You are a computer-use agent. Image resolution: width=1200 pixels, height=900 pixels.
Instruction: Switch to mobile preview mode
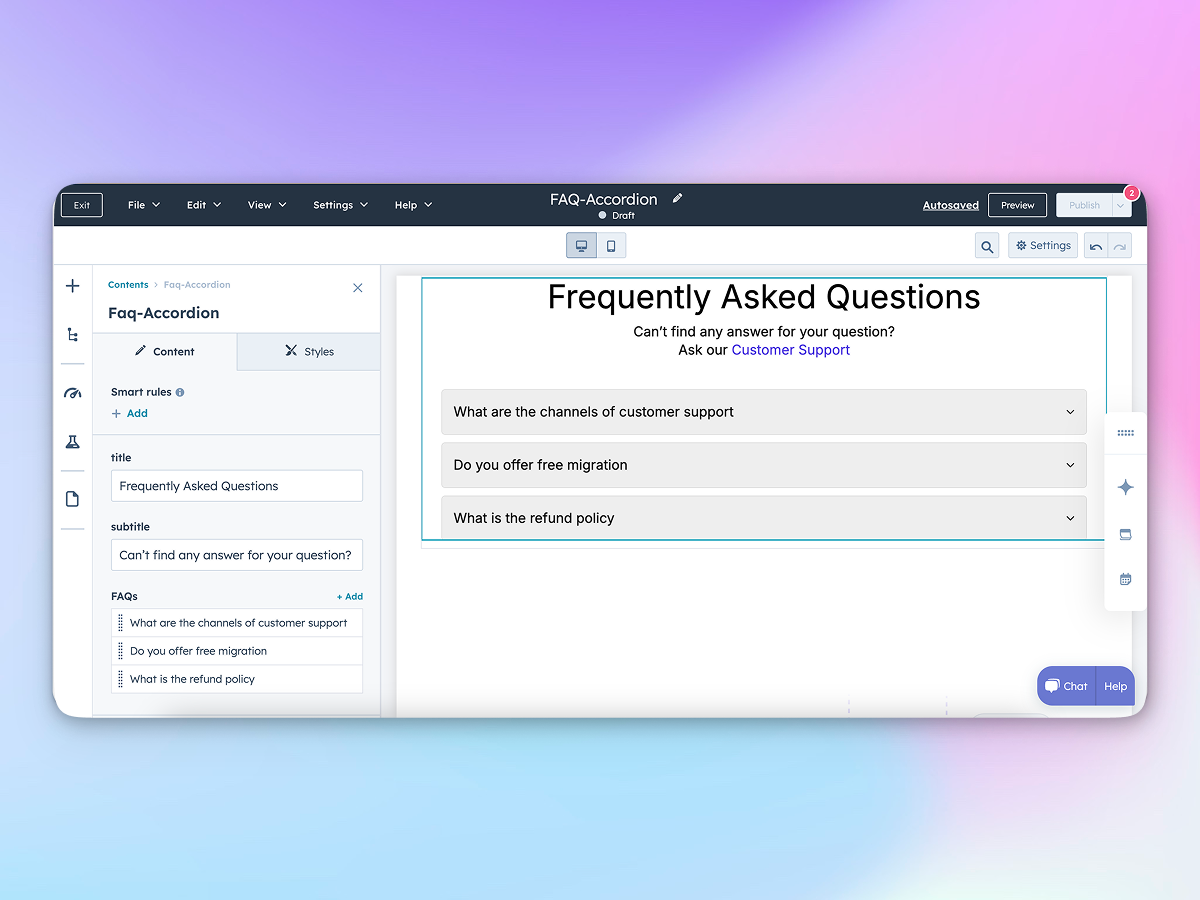click(612, 245)
